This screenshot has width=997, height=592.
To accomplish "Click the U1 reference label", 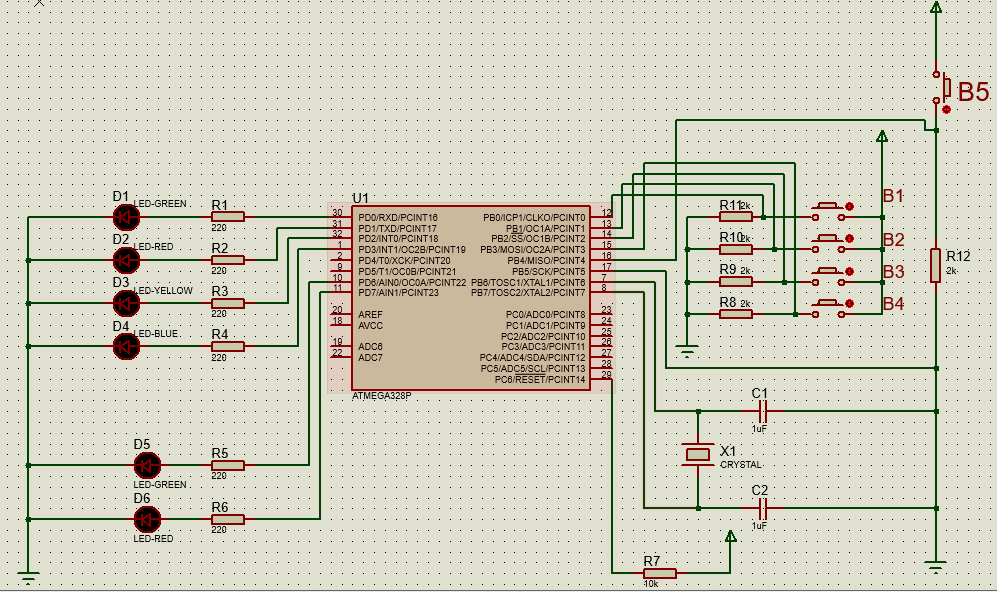I will coord(360,198).
